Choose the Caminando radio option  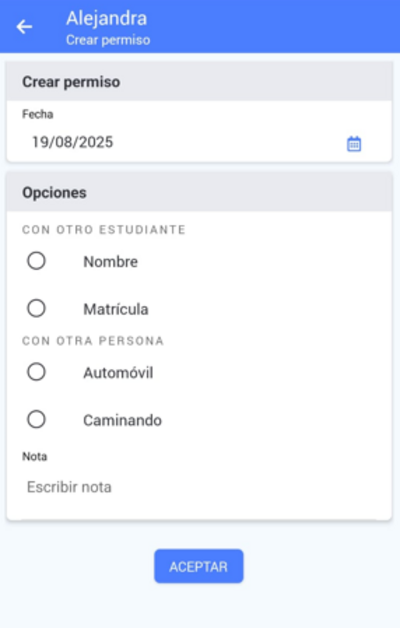point(36,419)
